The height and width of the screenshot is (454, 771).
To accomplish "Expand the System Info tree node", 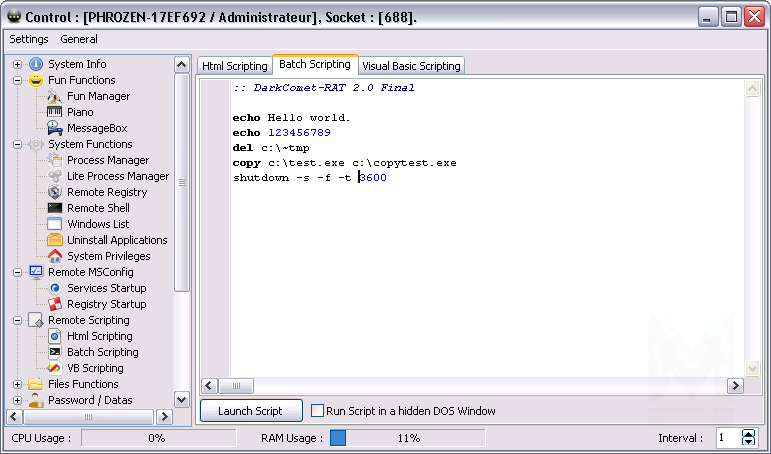I will point(17,64).
